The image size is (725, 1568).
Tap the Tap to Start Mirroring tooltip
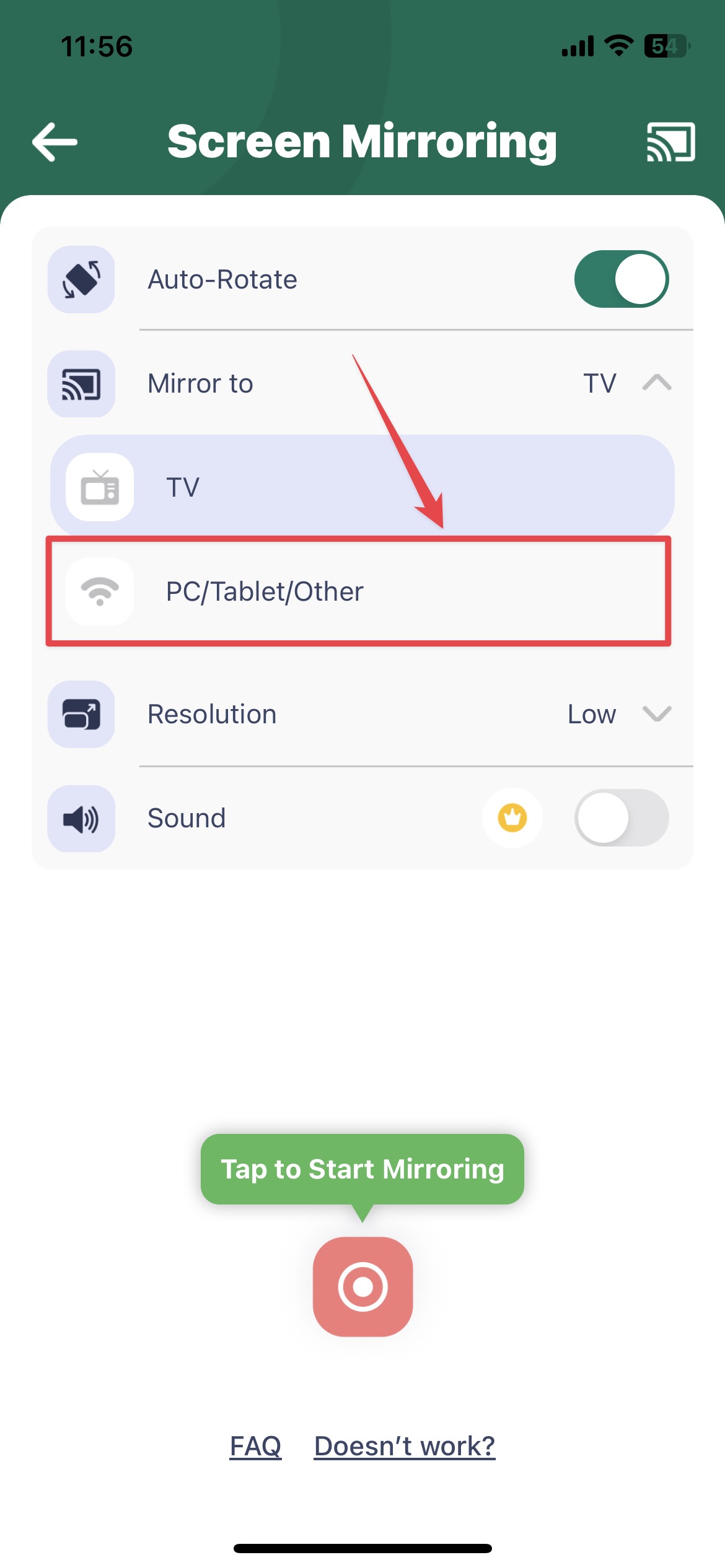362,1169
